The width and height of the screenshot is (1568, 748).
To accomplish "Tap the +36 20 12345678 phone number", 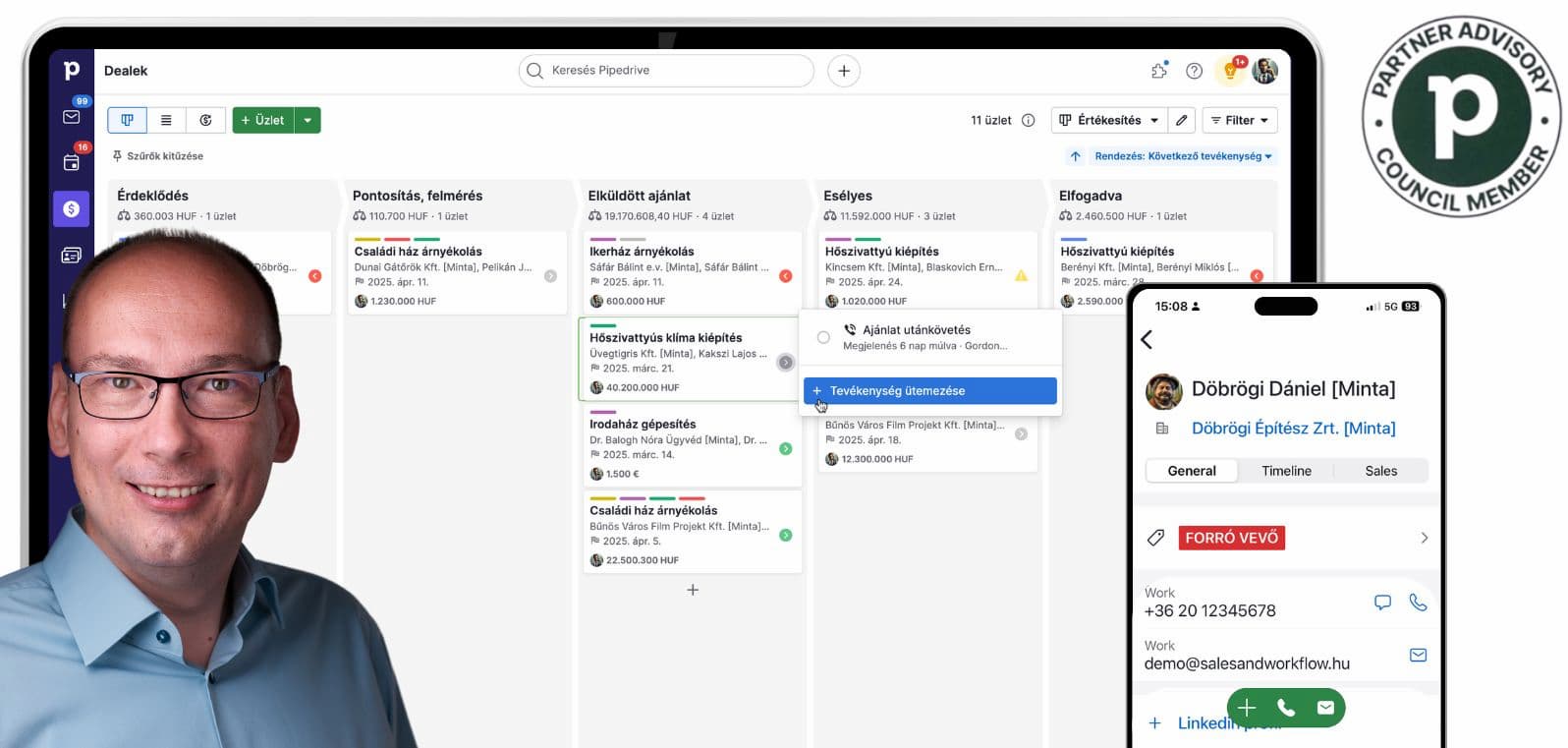I will click(1209, 610).
